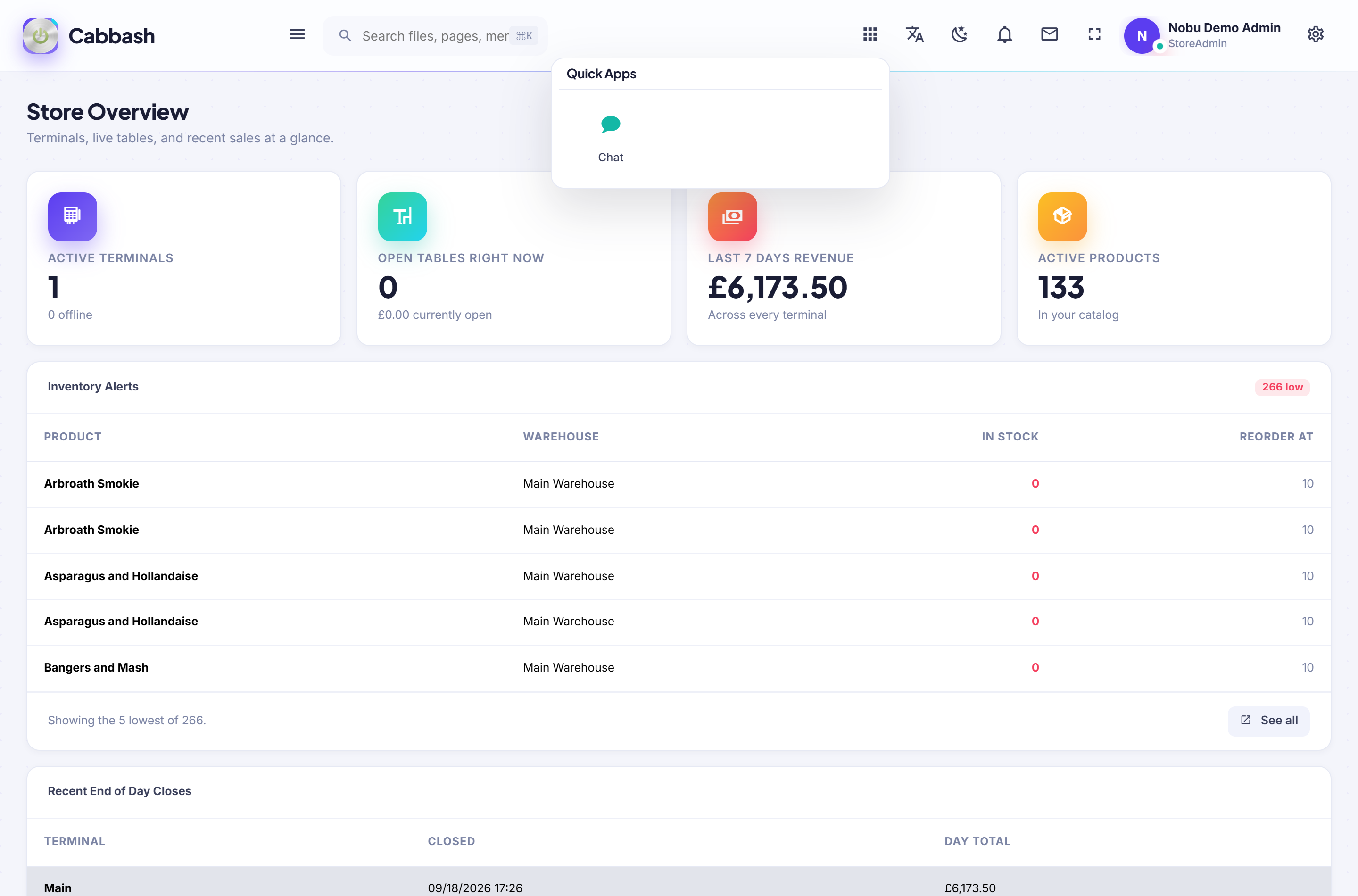Click the DAY TOTAL column header
Screen dimensions: 1358x896
point(977,841)
